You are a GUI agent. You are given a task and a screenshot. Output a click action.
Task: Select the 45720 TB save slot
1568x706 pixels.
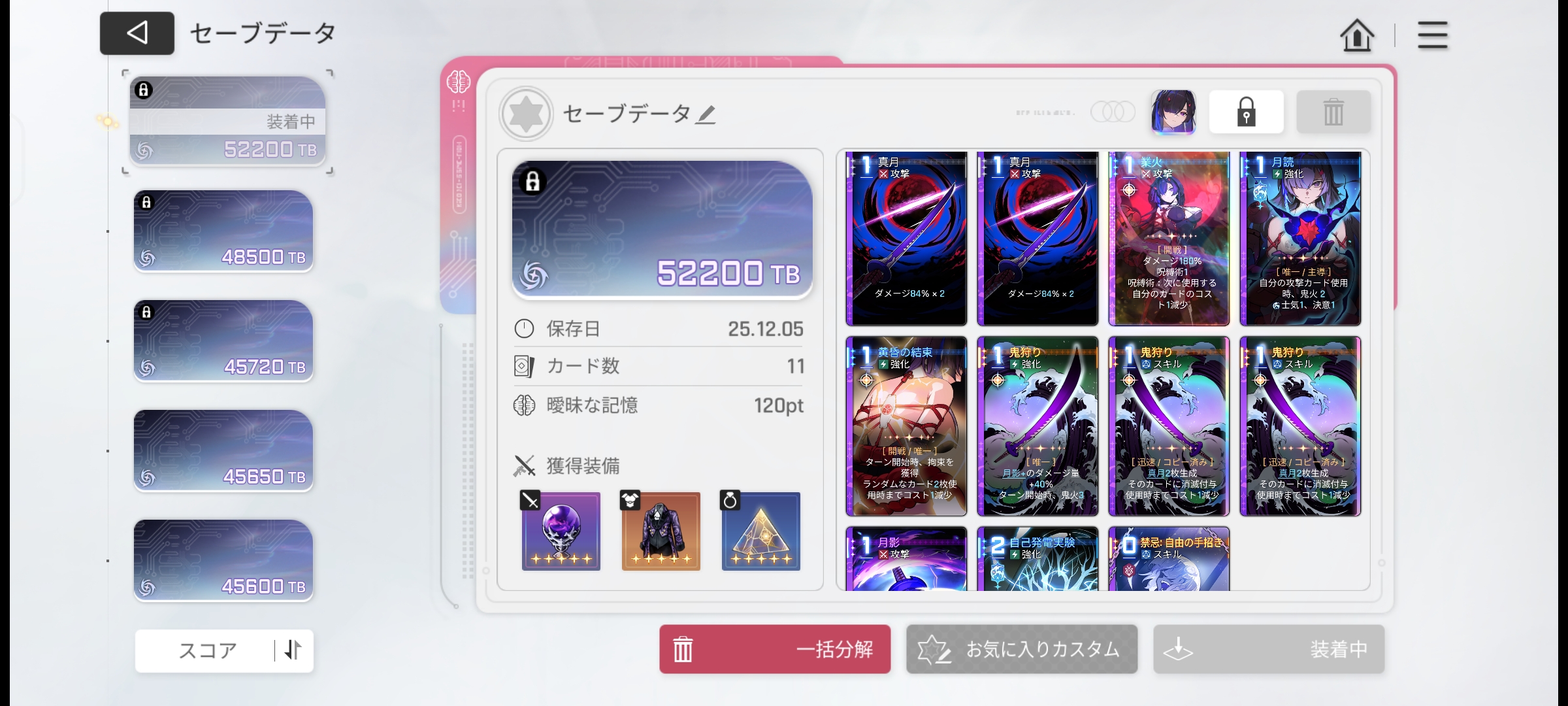(223, 341)
